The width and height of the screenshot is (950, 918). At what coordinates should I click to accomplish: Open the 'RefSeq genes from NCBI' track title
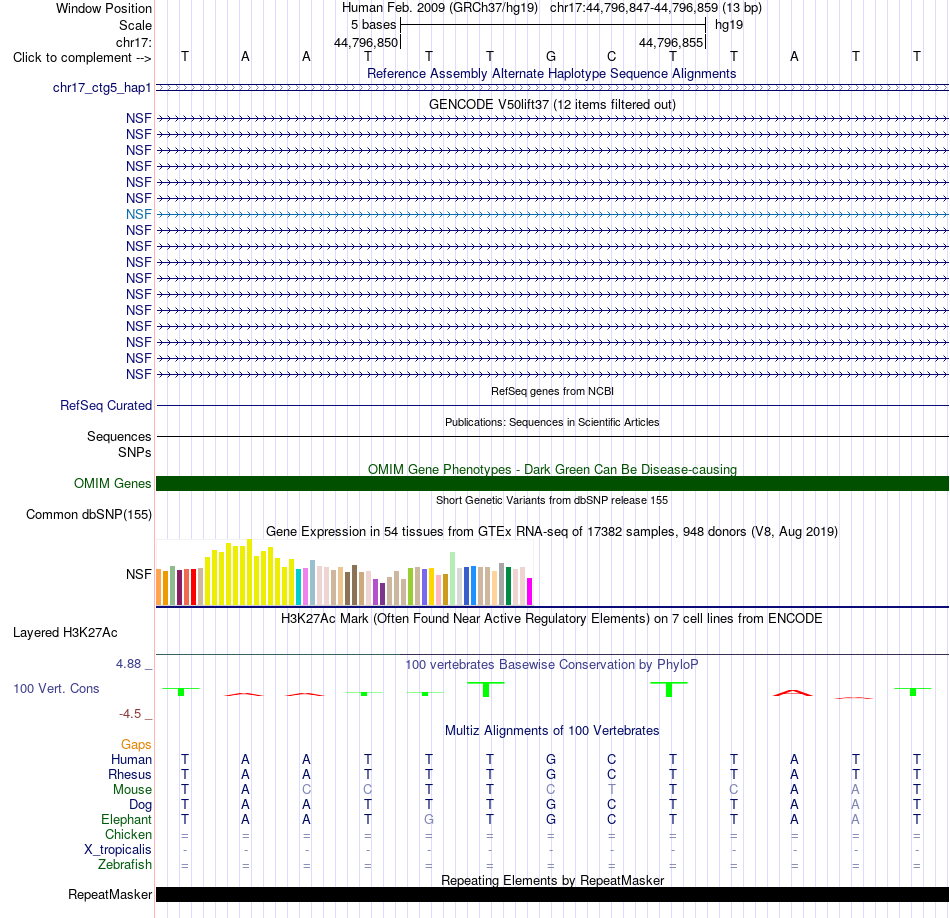click(552, 391)
